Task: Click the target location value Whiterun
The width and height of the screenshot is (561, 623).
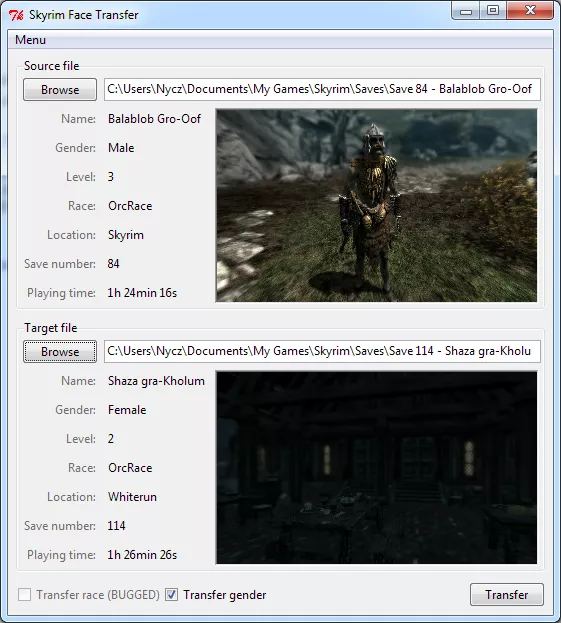Action: (132, 497)
